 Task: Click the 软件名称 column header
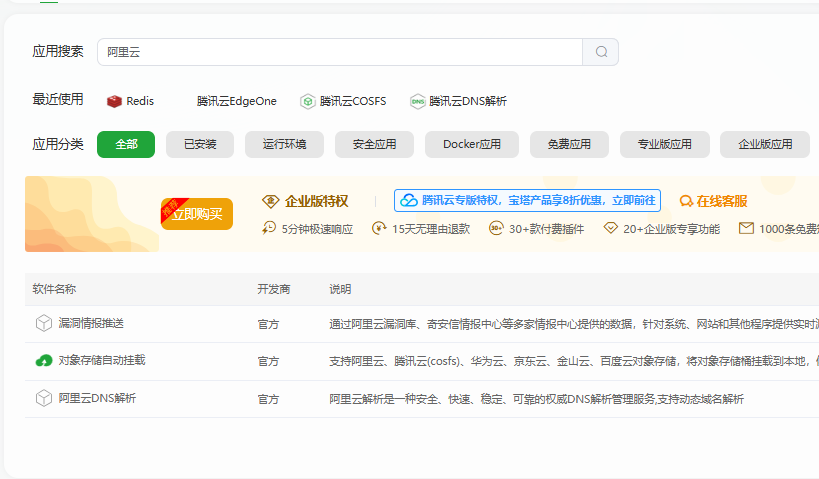tap(54, 289)
